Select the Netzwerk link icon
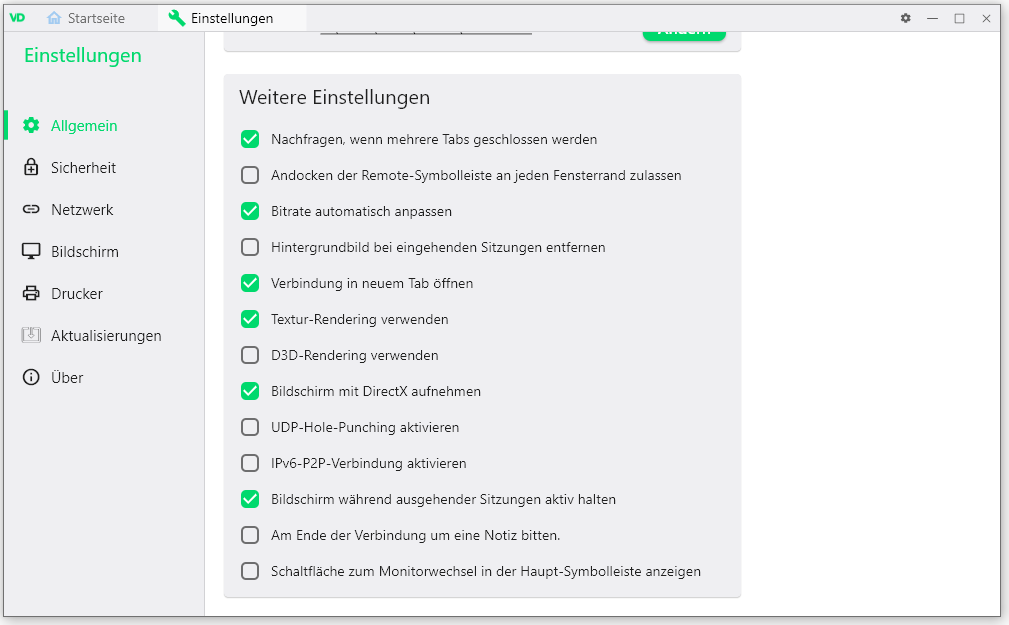The width and height of the screenshot is (1009, 625). [x=31, y=209]
